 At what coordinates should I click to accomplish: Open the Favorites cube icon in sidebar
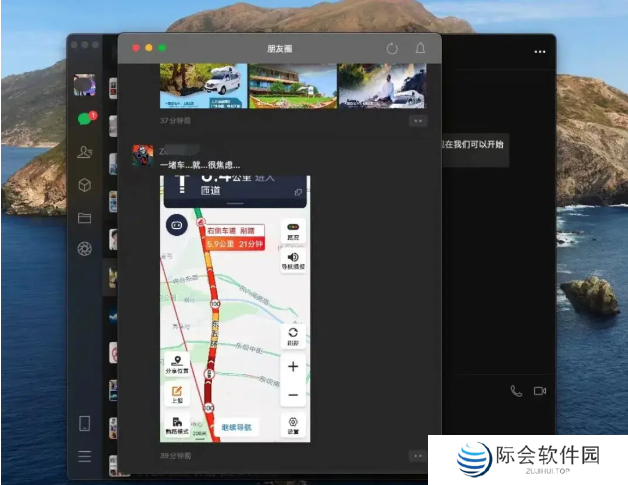[x=85, y=185]
